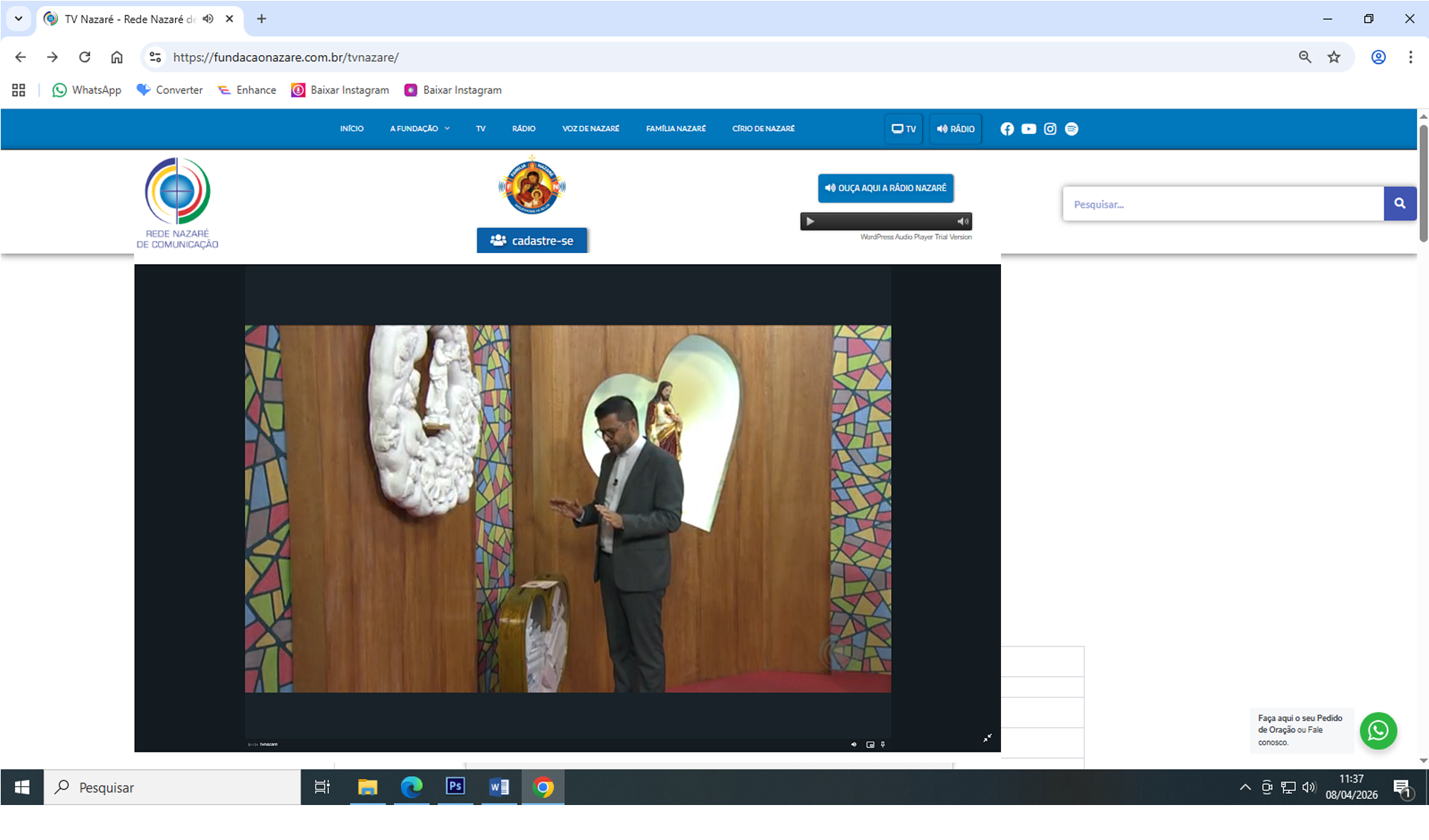Viewport: 1429px width, 840px height.
Task: Open Chrome tab search dropdown arrow
Action: 19,19
